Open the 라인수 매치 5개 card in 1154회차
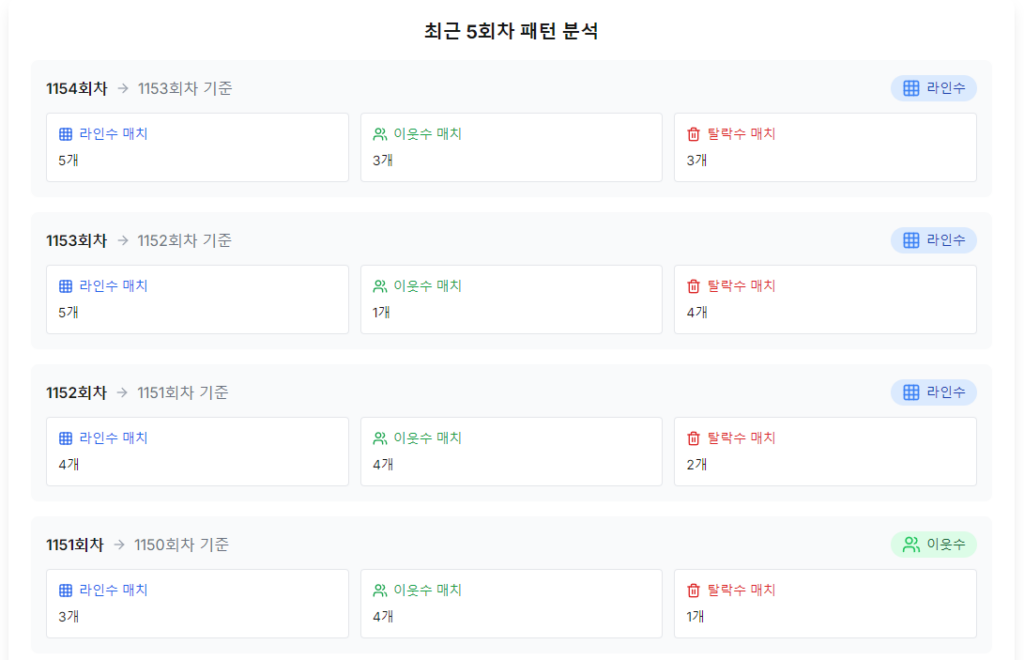The width and height of the screenshot is (1024, 660). [197, 148]
